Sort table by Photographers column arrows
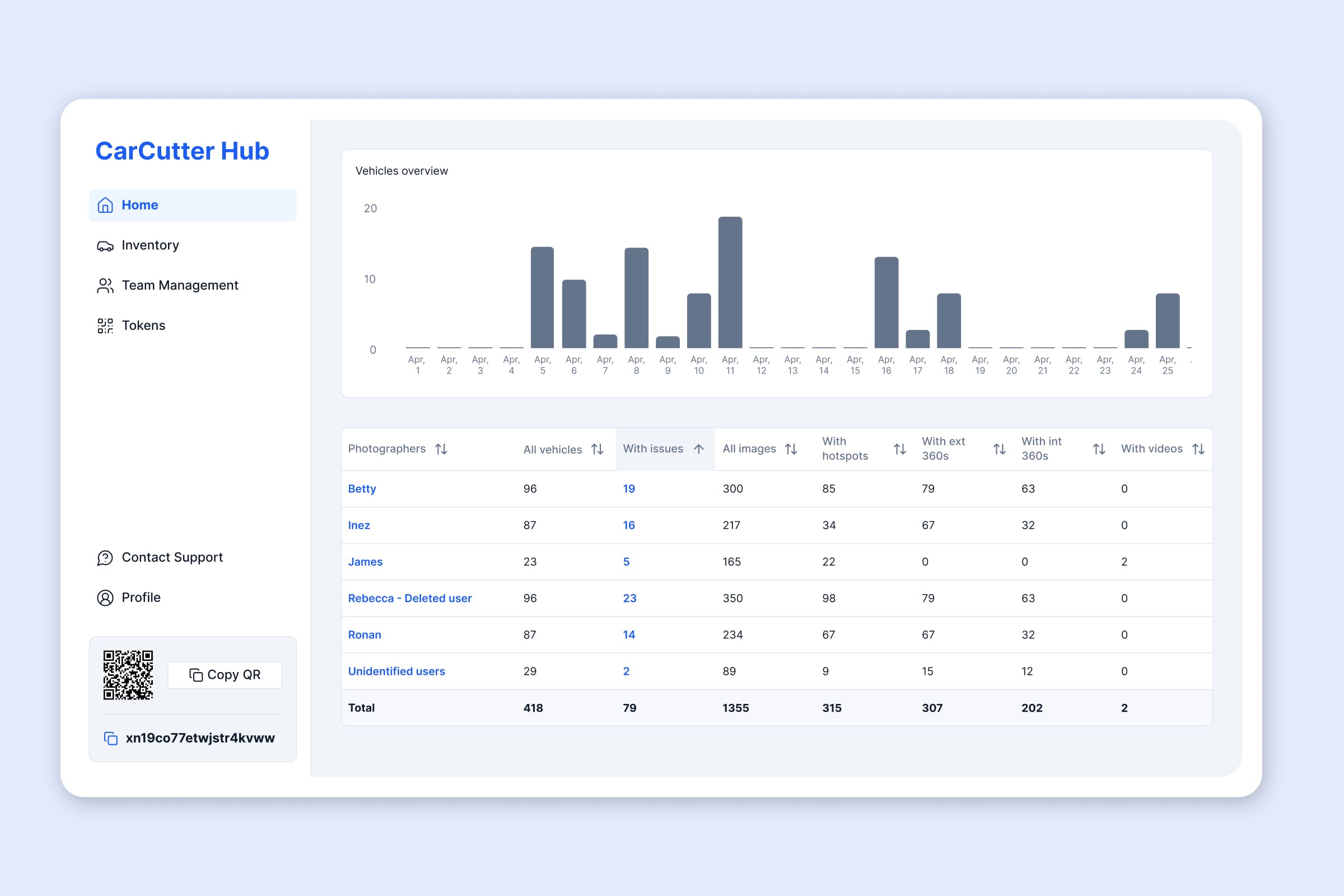Image resolution: width=1344 pixels, height=896 pixels. pos(441,449)
